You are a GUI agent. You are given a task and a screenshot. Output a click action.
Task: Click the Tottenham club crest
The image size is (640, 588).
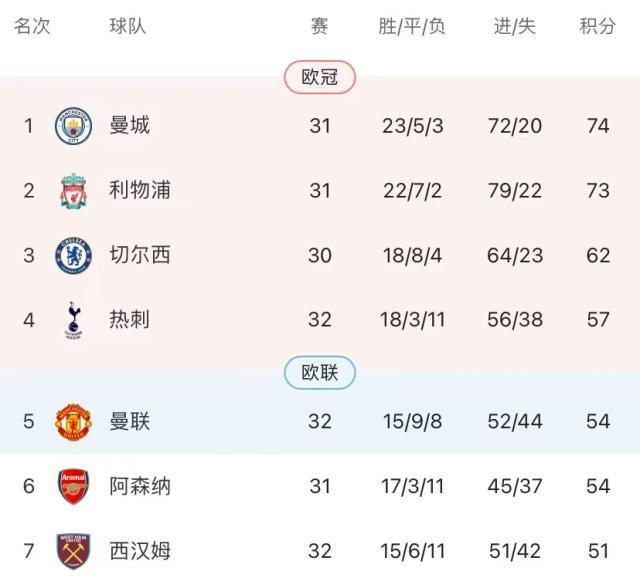[x=73, y=320]
